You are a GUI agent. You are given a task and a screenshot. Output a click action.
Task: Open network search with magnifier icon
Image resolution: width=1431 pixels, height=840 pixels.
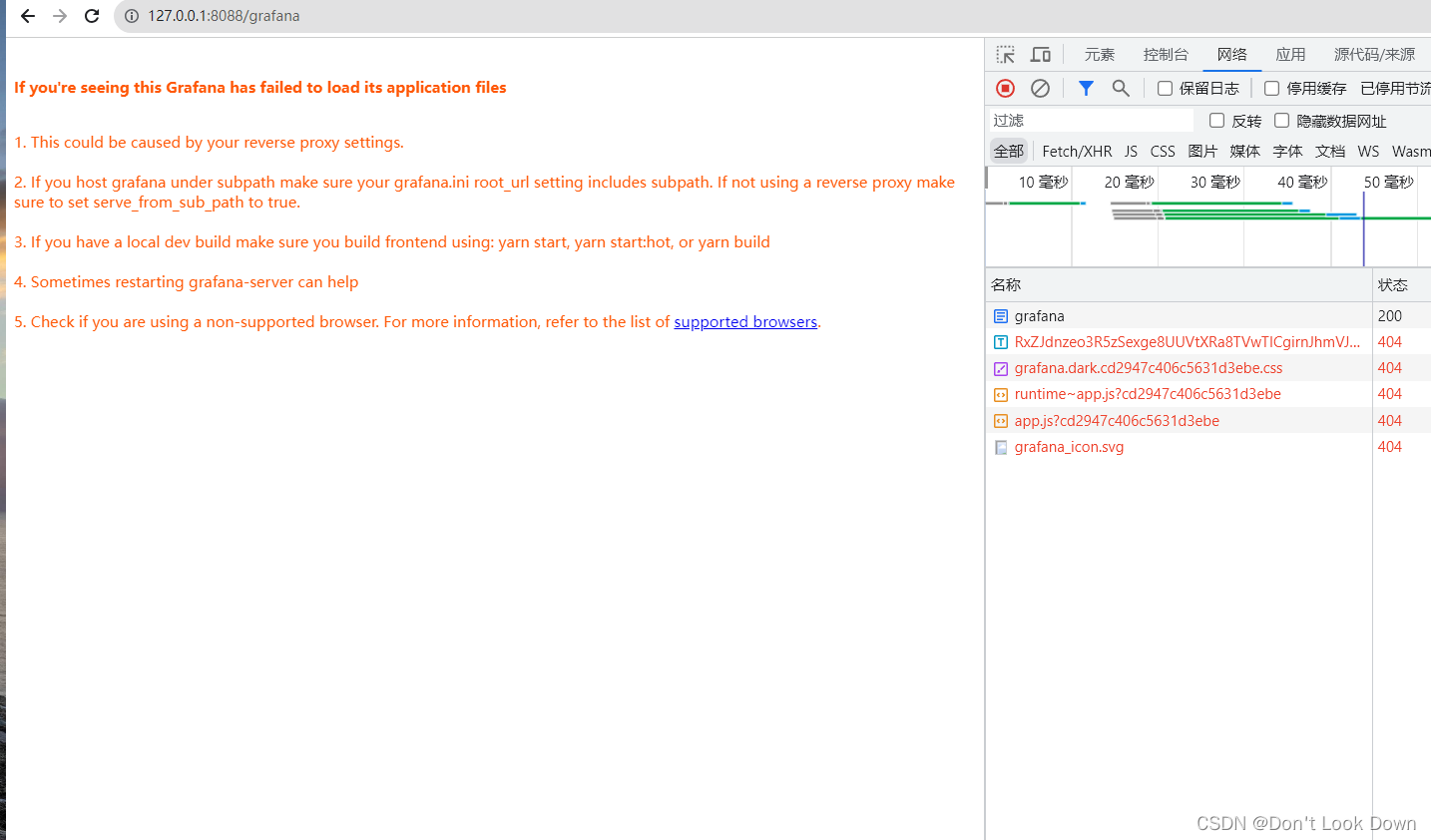pyautogui.click(x=1121, y=89)
